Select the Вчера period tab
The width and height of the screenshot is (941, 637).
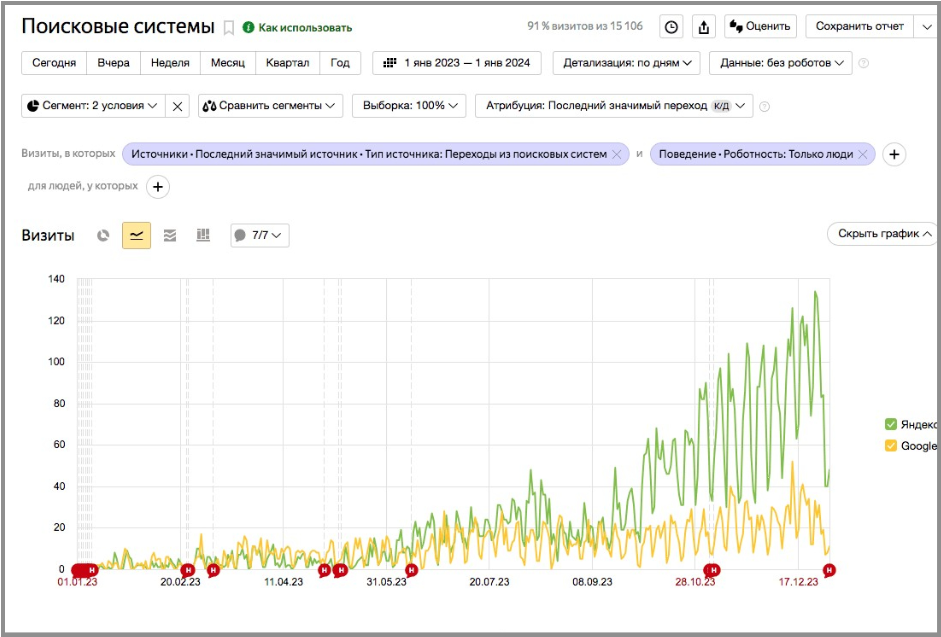pyautogui.click(x=113, y=63)
